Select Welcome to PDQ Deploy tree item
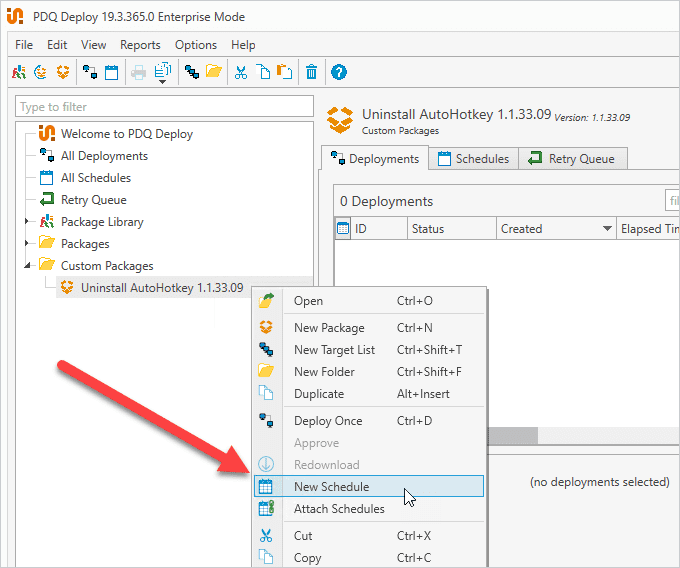 (x=127, y=134)
